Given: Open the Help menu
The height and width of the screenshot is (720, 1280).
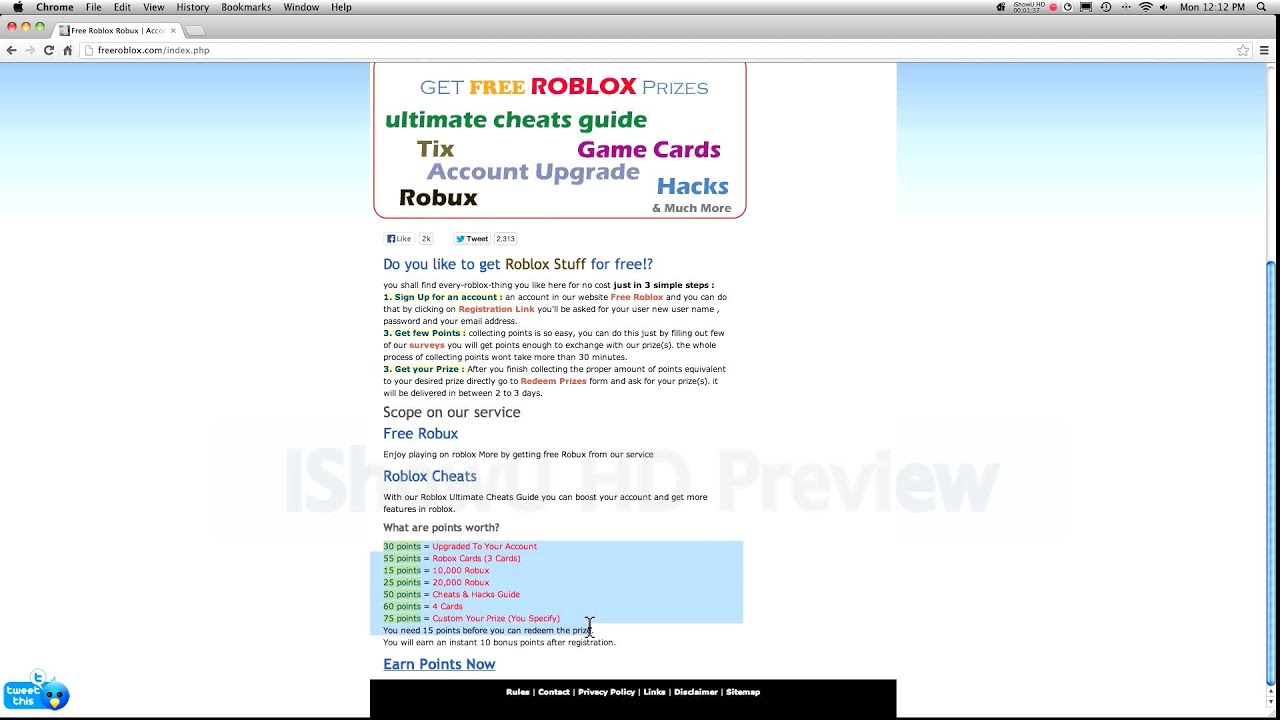Looking at the screenshot, I should (341, 7).
